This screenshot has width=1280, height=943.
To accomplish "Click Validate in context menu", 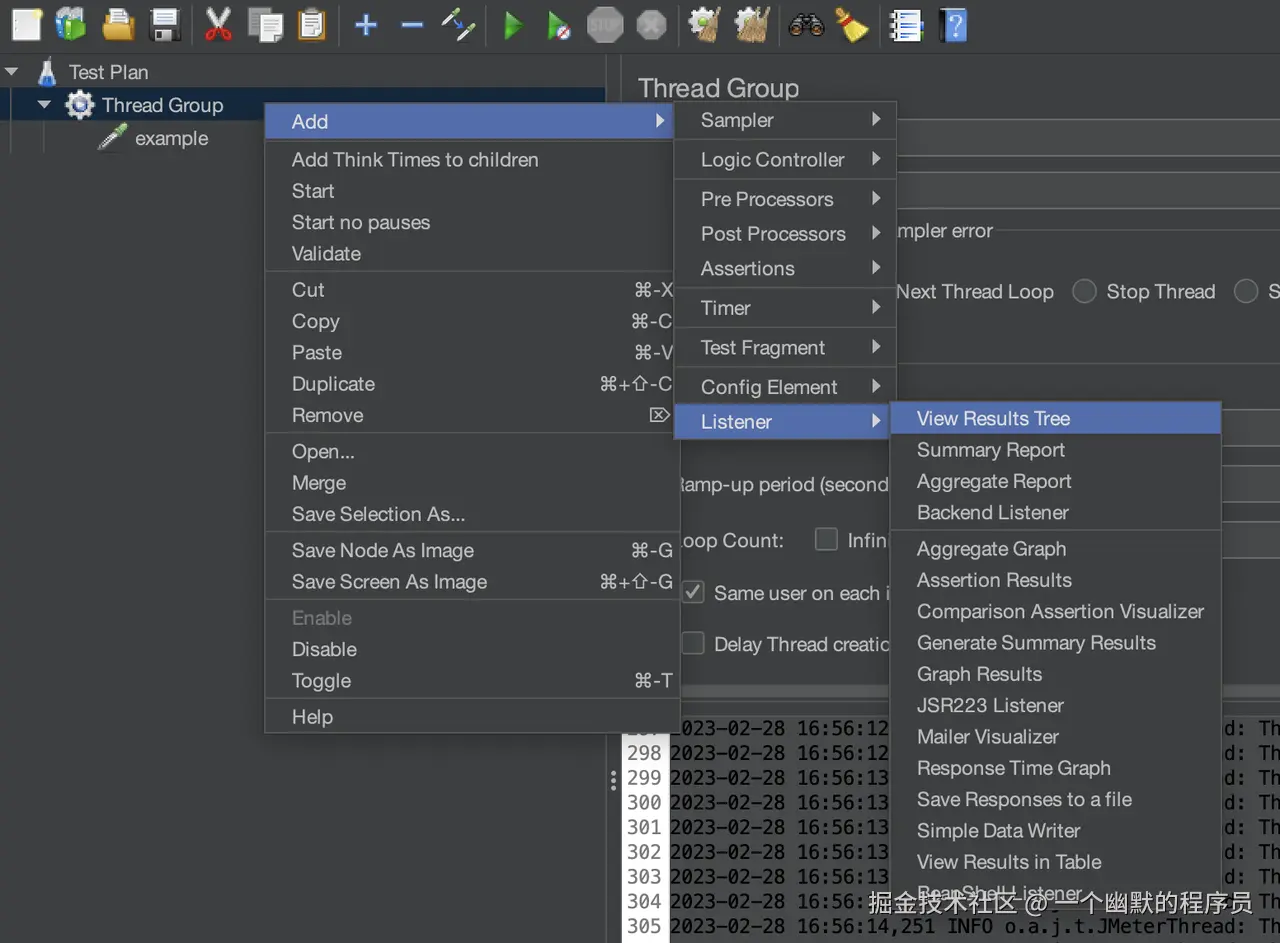I will pos(470,254).
